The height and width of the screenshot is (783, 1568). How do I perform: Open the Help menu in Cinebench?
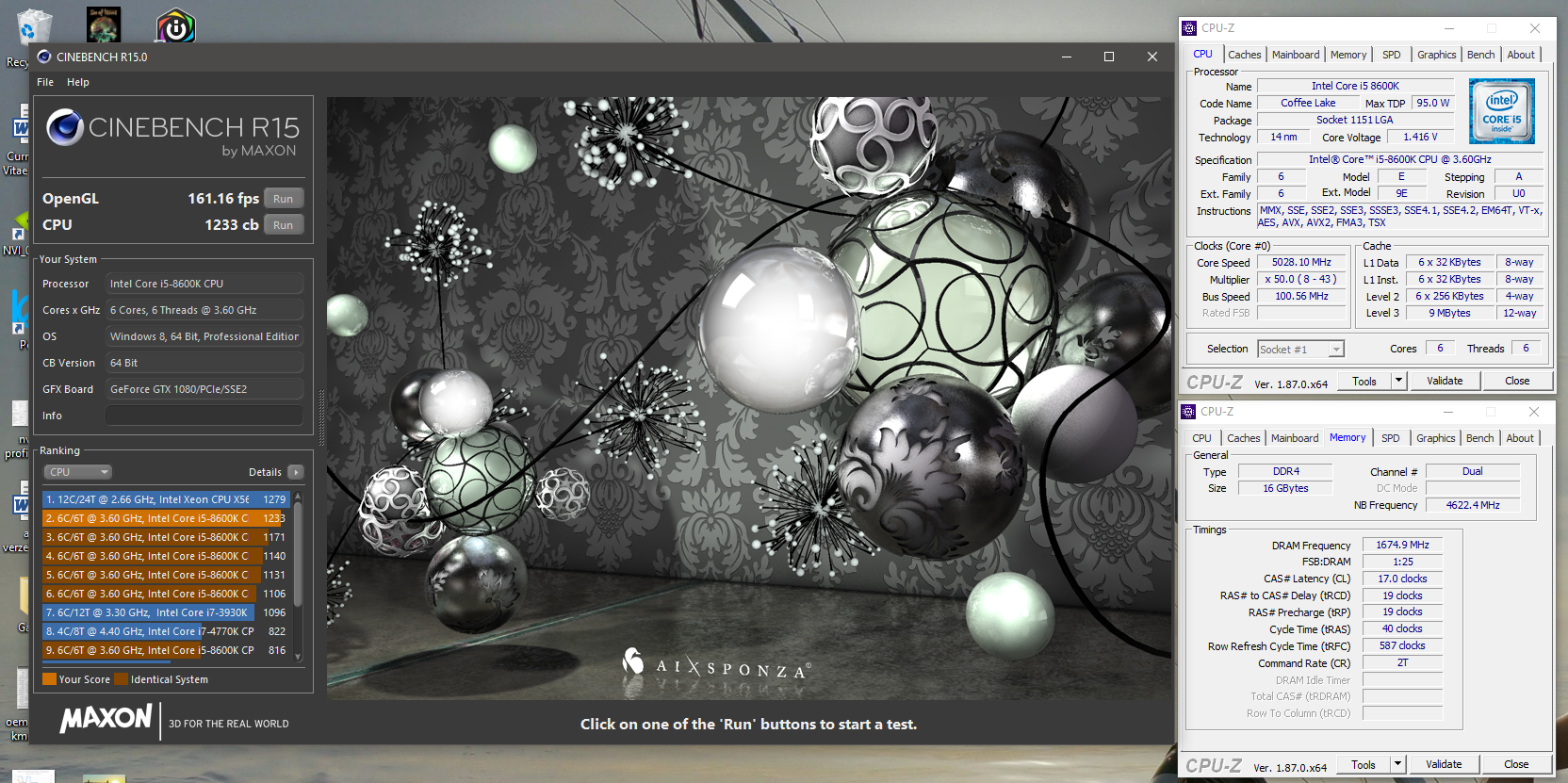pos(78,82)
